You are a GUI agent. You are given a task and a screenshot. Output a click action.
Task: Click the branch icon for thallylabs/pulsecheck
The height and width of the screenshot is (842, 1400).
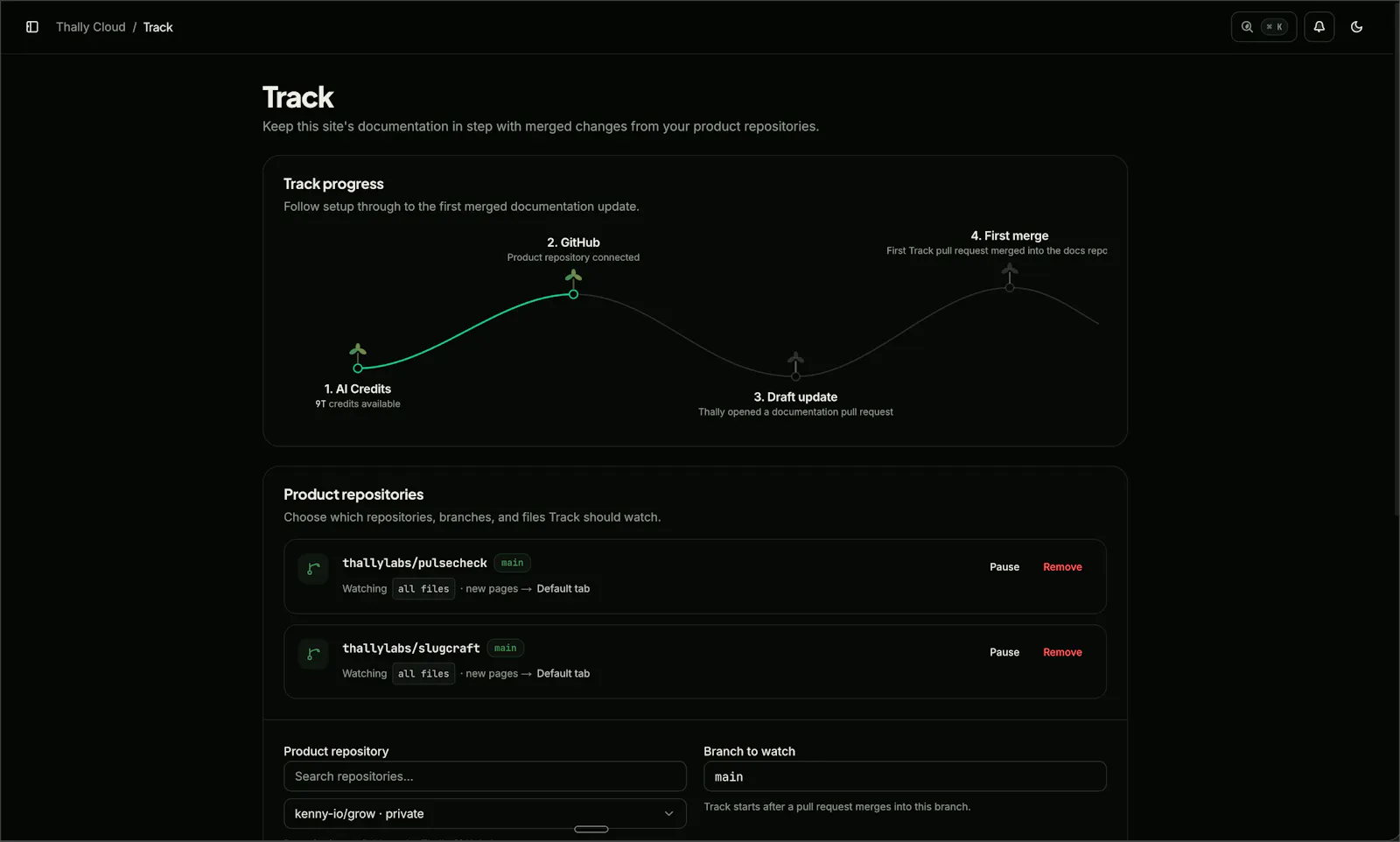tap(313, 569)
